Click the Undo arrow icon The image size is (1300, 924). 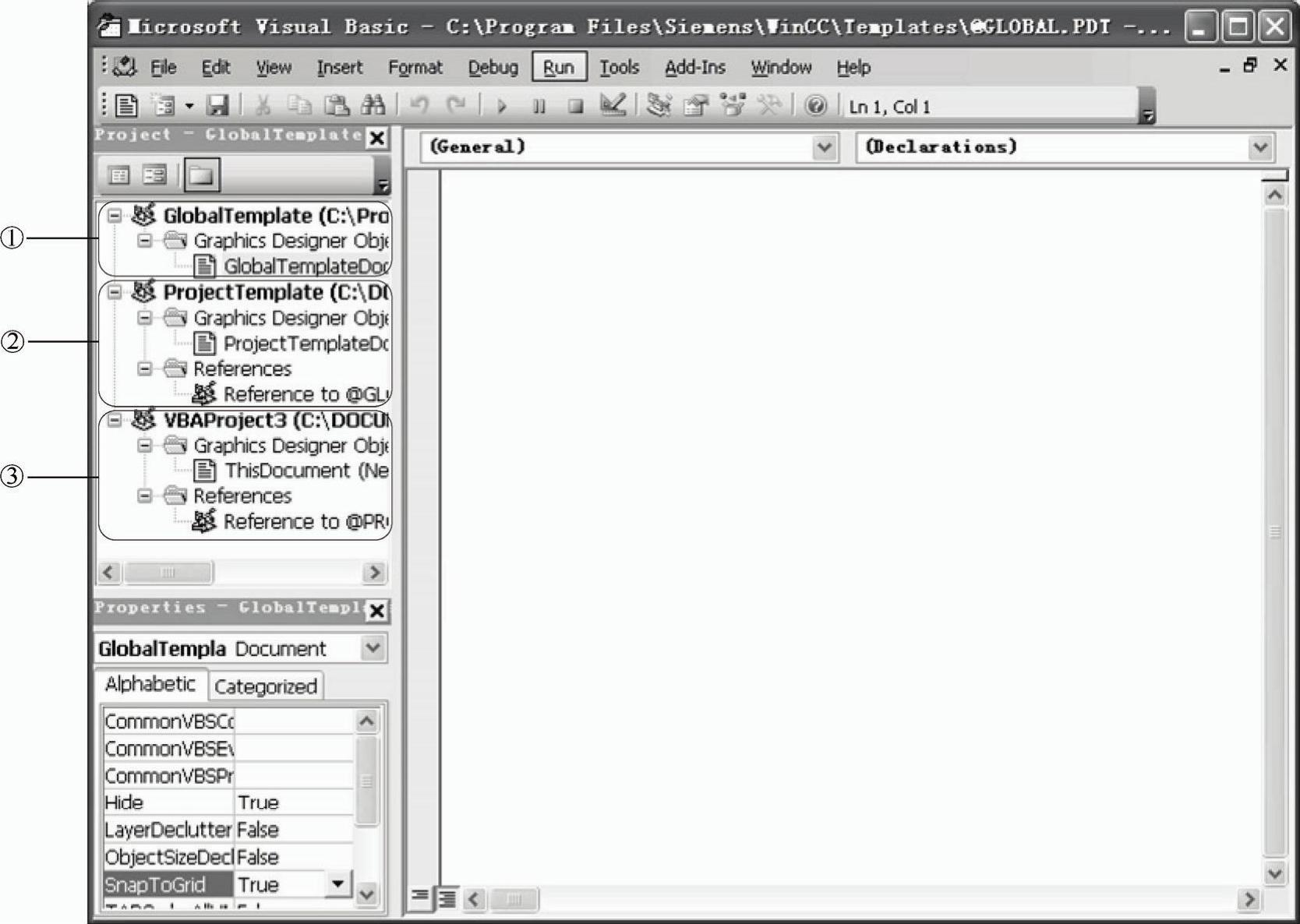419,105
